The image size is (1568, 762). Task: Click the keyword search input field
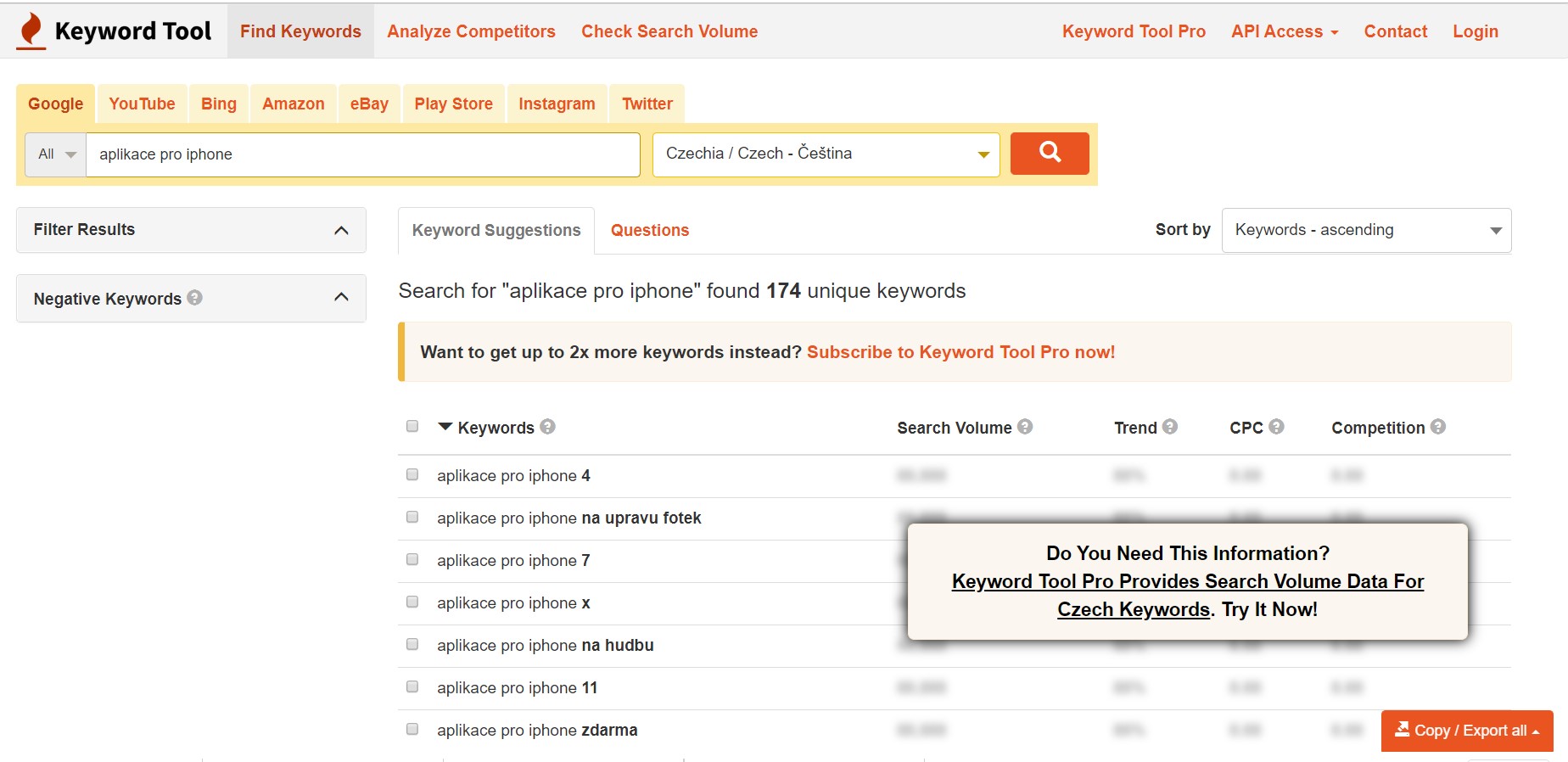pyautogui.click(x=362, y=154)
